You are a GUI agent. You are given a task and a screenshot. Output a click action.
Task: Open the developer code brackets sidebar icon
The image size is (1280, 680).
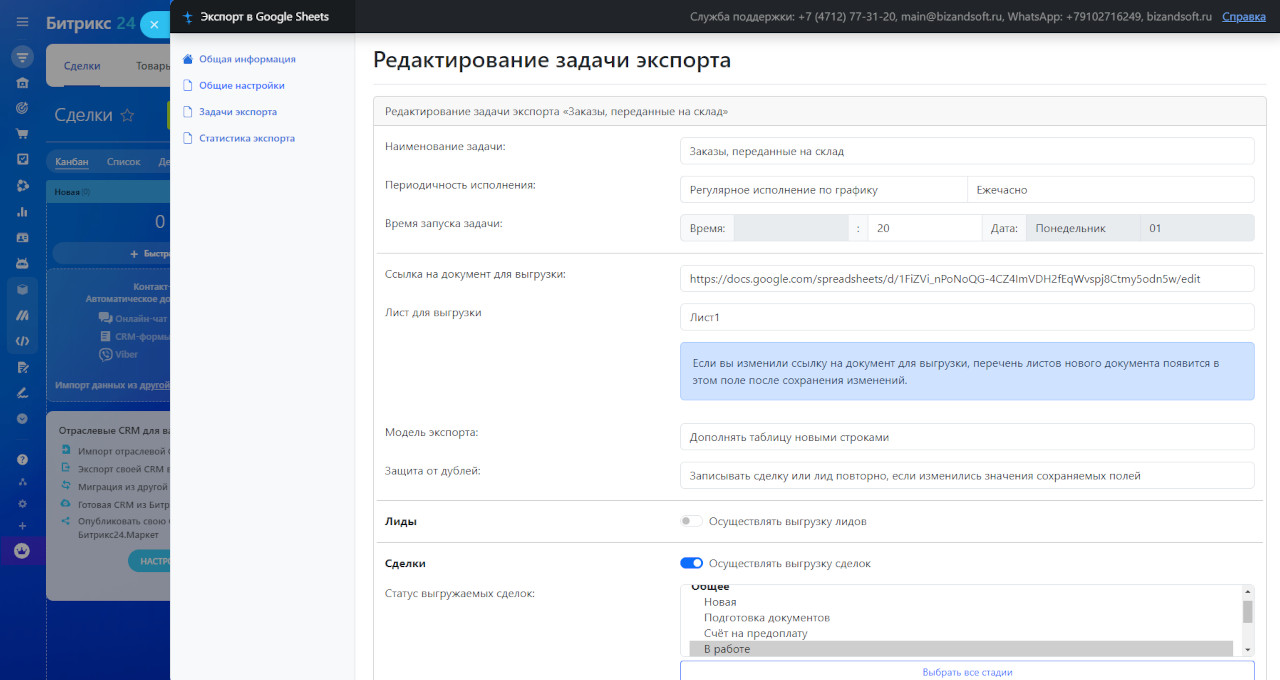pyautogui.click(x=22, y=341)
